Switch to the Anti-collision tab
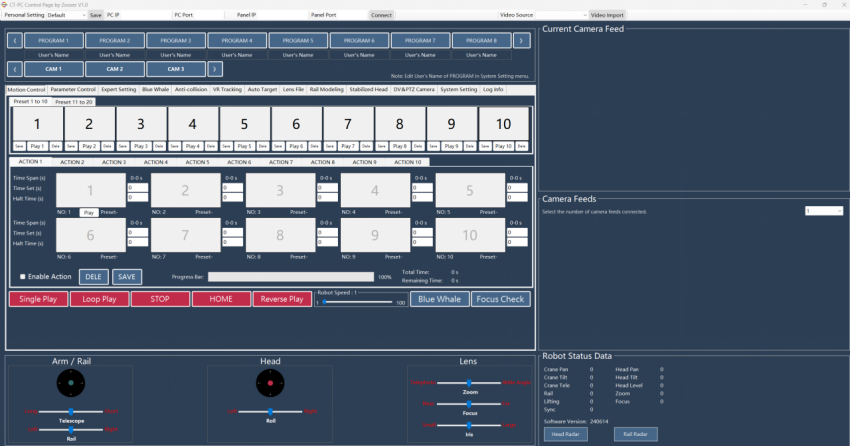 click(x=190, y=90)
